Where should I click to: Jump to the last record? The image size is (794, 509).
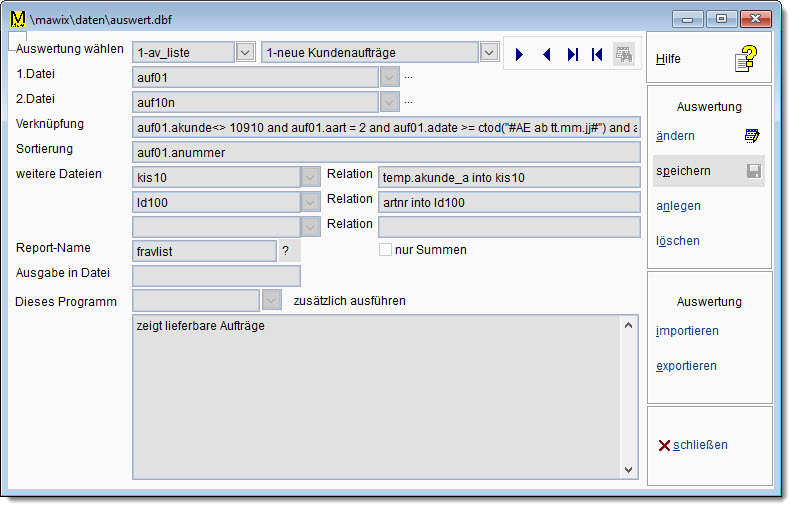tap(572, 55)
